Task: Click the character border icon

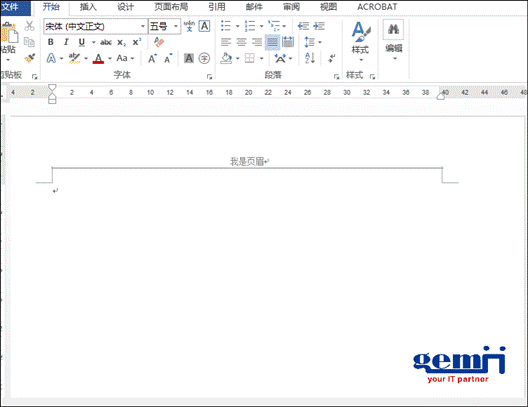Action: pos(204,26)
